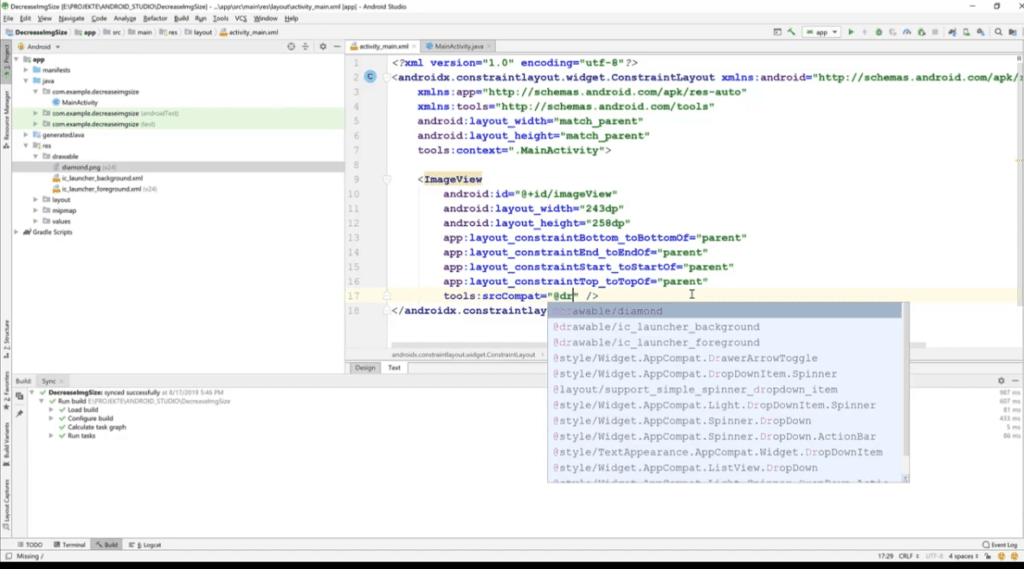Choose @drawable/ic_launcher_background suggestion
Viewport: 1024px width, 569px height.
point(725,327)
